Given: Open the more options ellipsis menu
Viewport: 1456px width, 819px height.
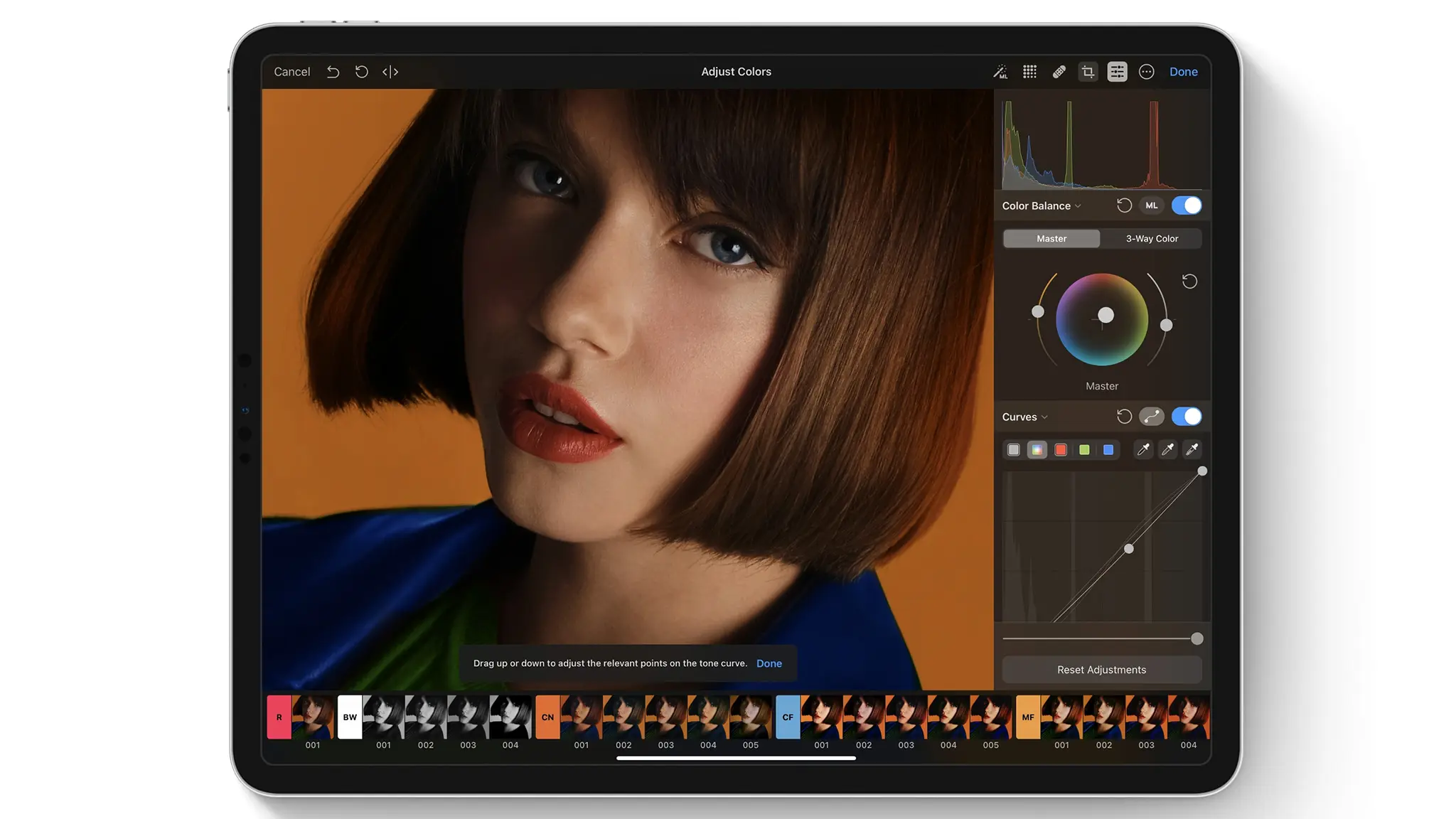Looking at the screenshot, I should [x=1146, y=72].
